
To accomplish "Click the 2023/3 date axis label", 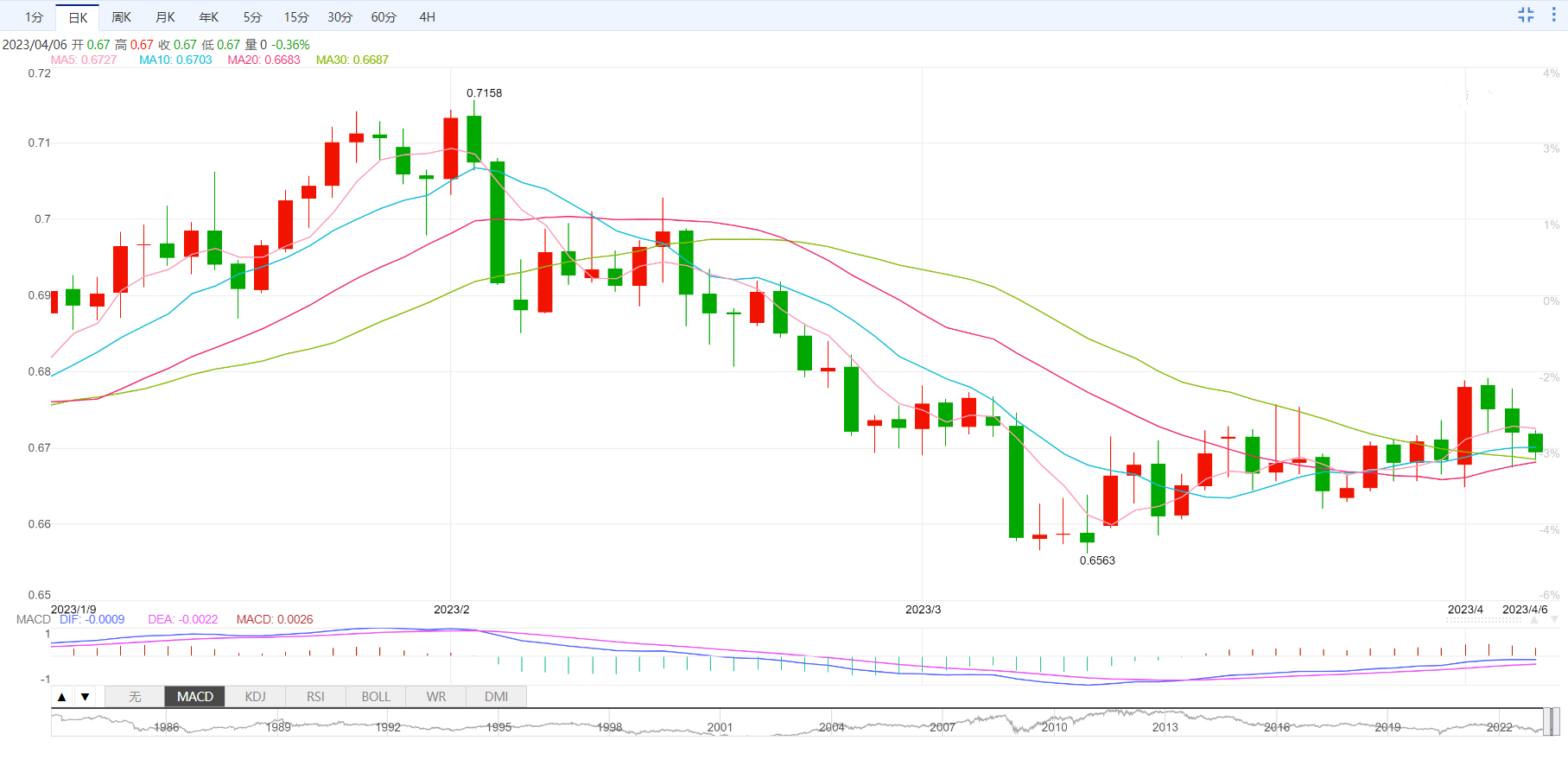I will [x=923, y=610].
